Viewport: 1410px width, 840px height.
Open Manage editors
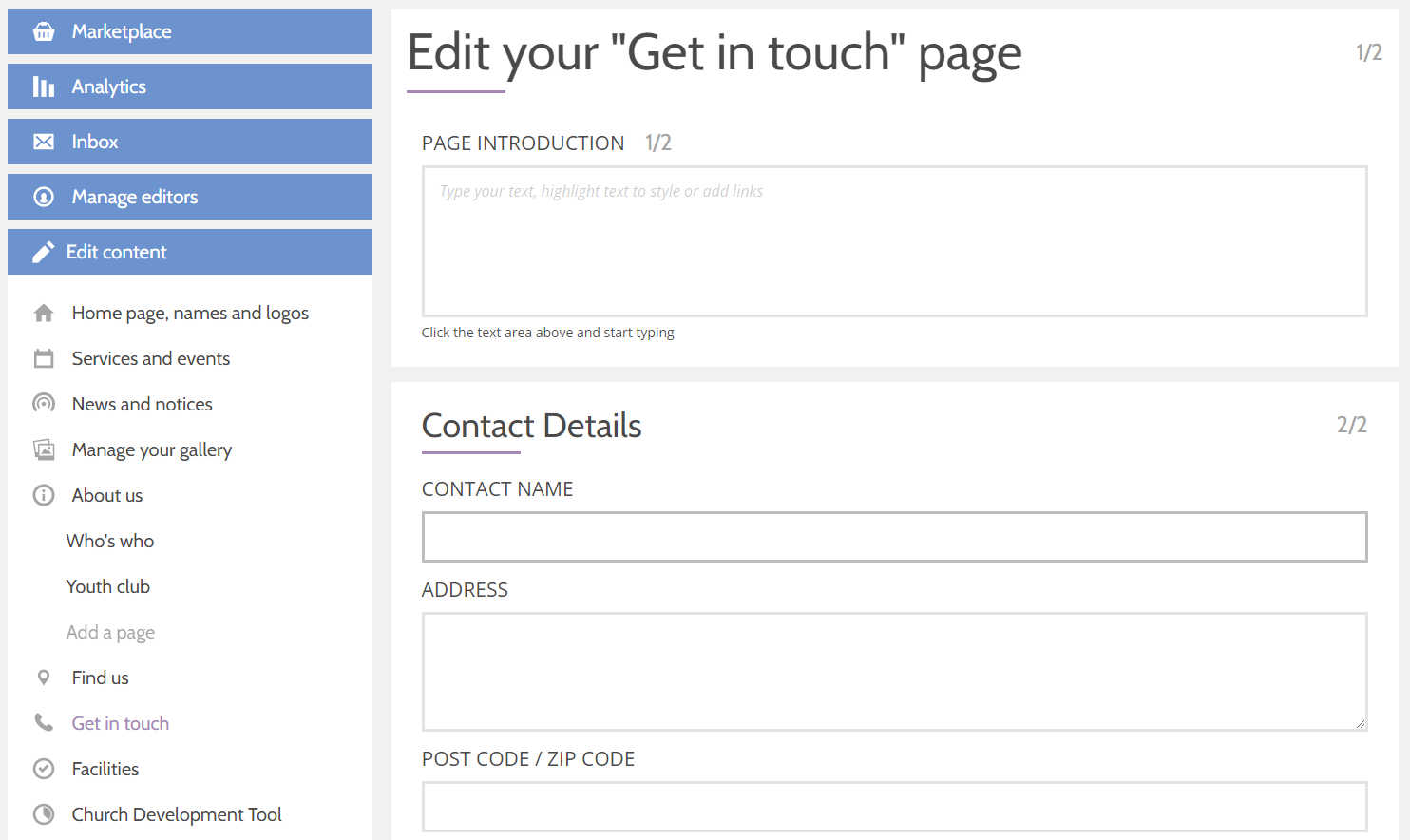point(190,197)
